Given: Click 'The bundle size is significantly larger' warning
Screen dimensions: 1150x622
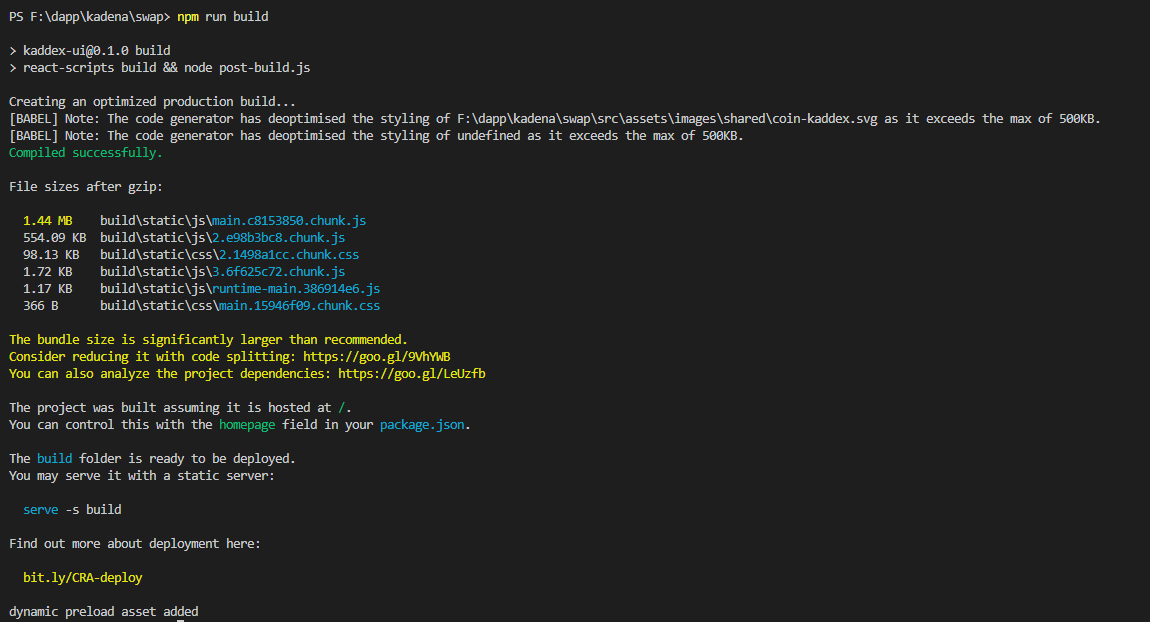Looking at the screenshot, I should pos(208,340).
